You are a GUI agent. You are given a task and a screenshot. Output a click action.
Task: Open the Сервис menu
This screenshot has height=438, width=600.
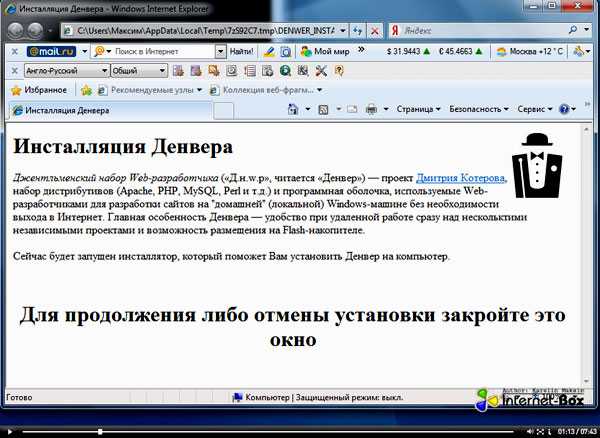[535, 109]
